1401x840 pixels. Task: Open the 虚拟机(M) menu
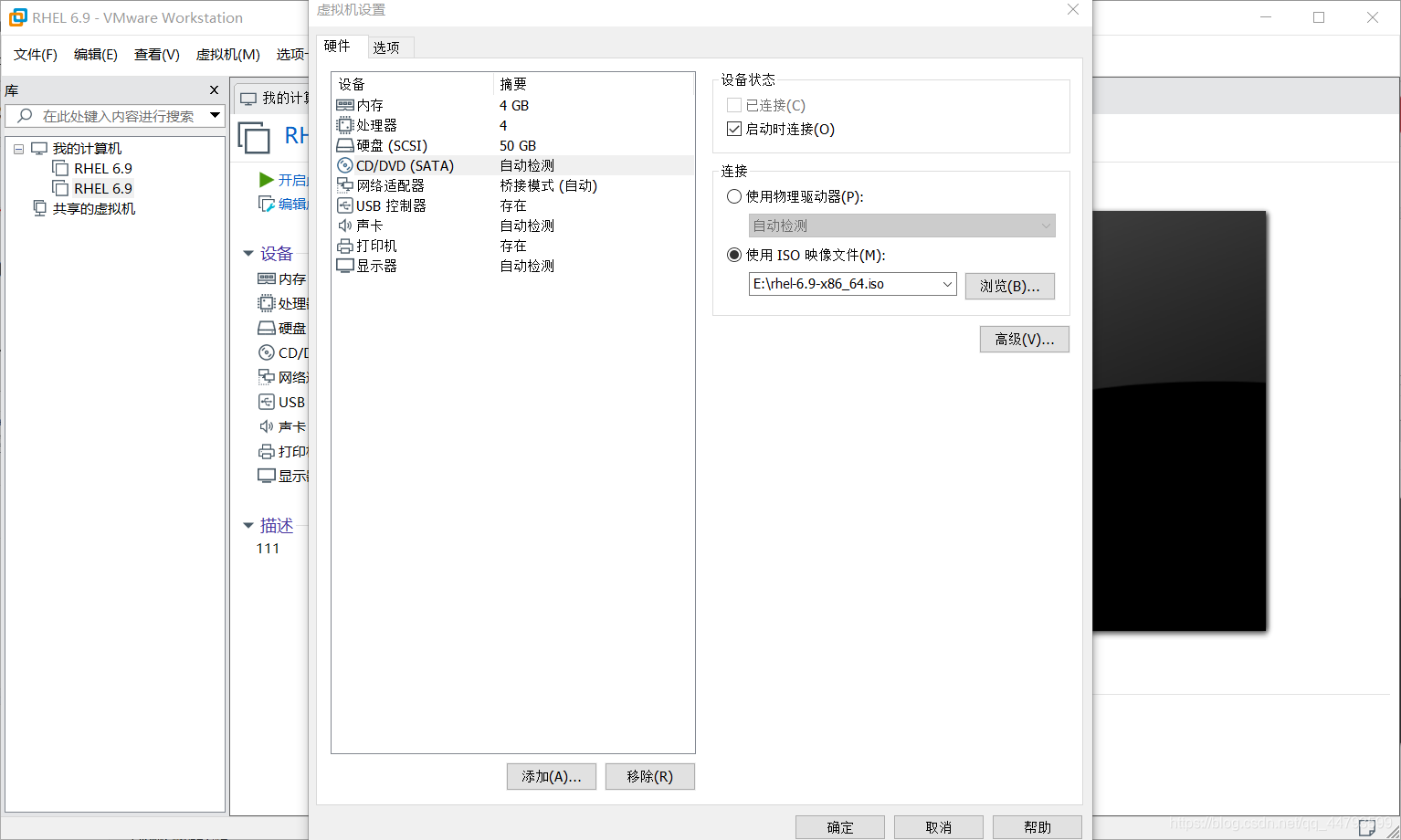pos(228,55)
